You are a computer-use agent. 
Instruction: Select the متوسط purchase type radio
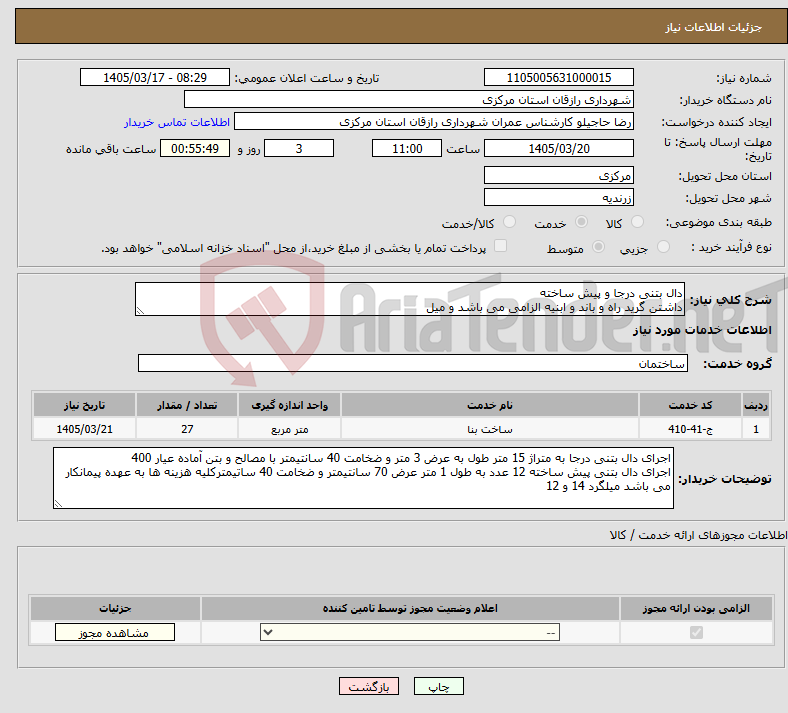[598, 247]
